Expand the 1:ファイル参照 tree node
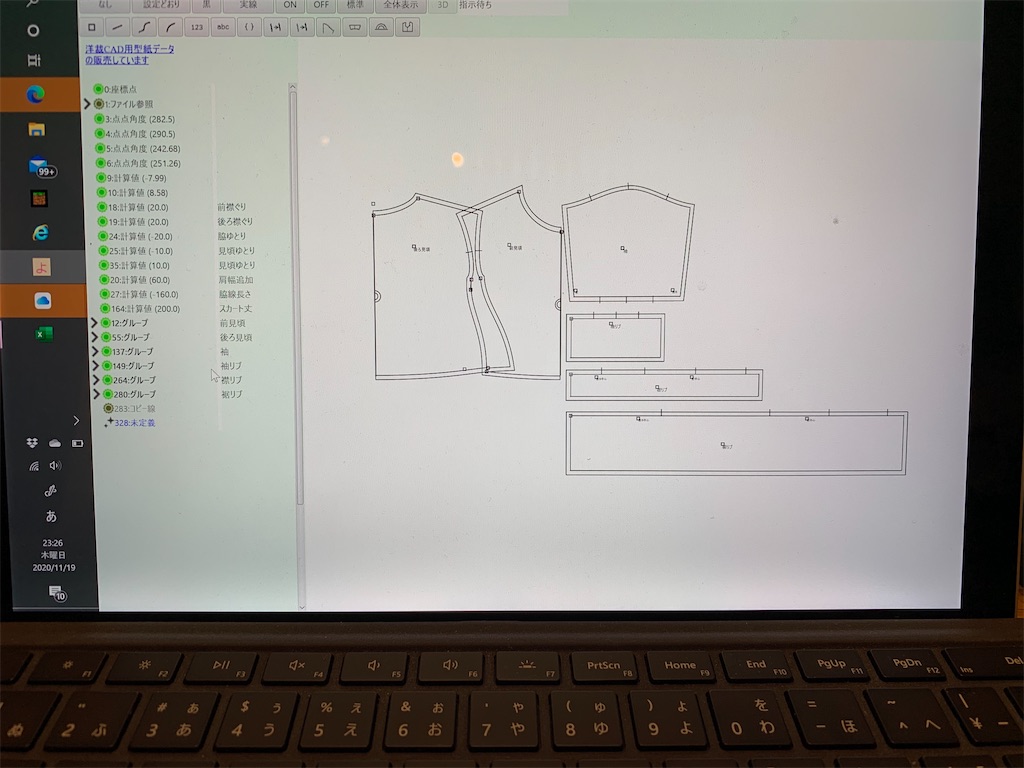The image size is (1024, 768). point(87,104)
